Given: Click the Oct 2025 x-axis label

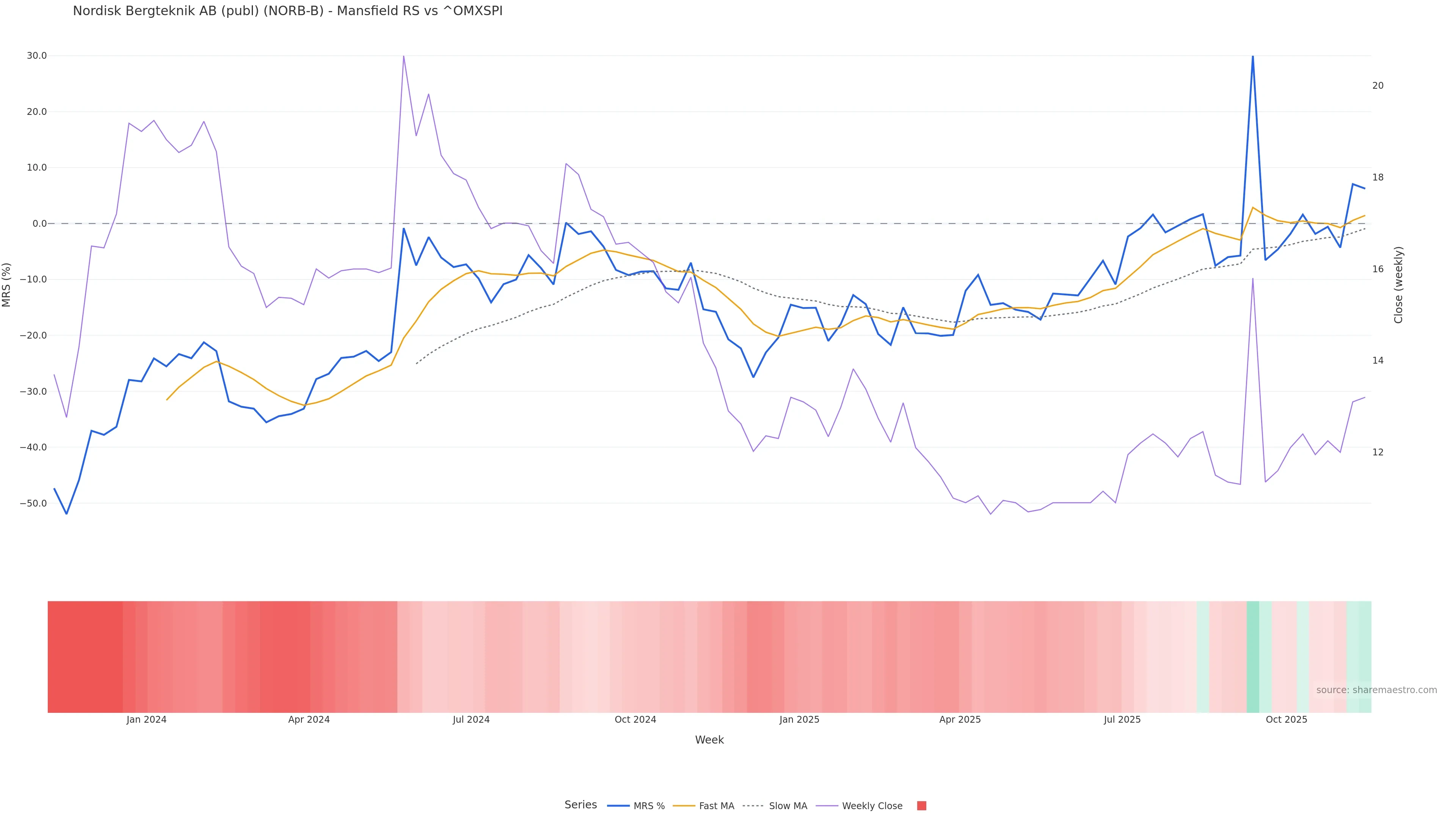Looking at the screenshot, I should point(1287,720).
